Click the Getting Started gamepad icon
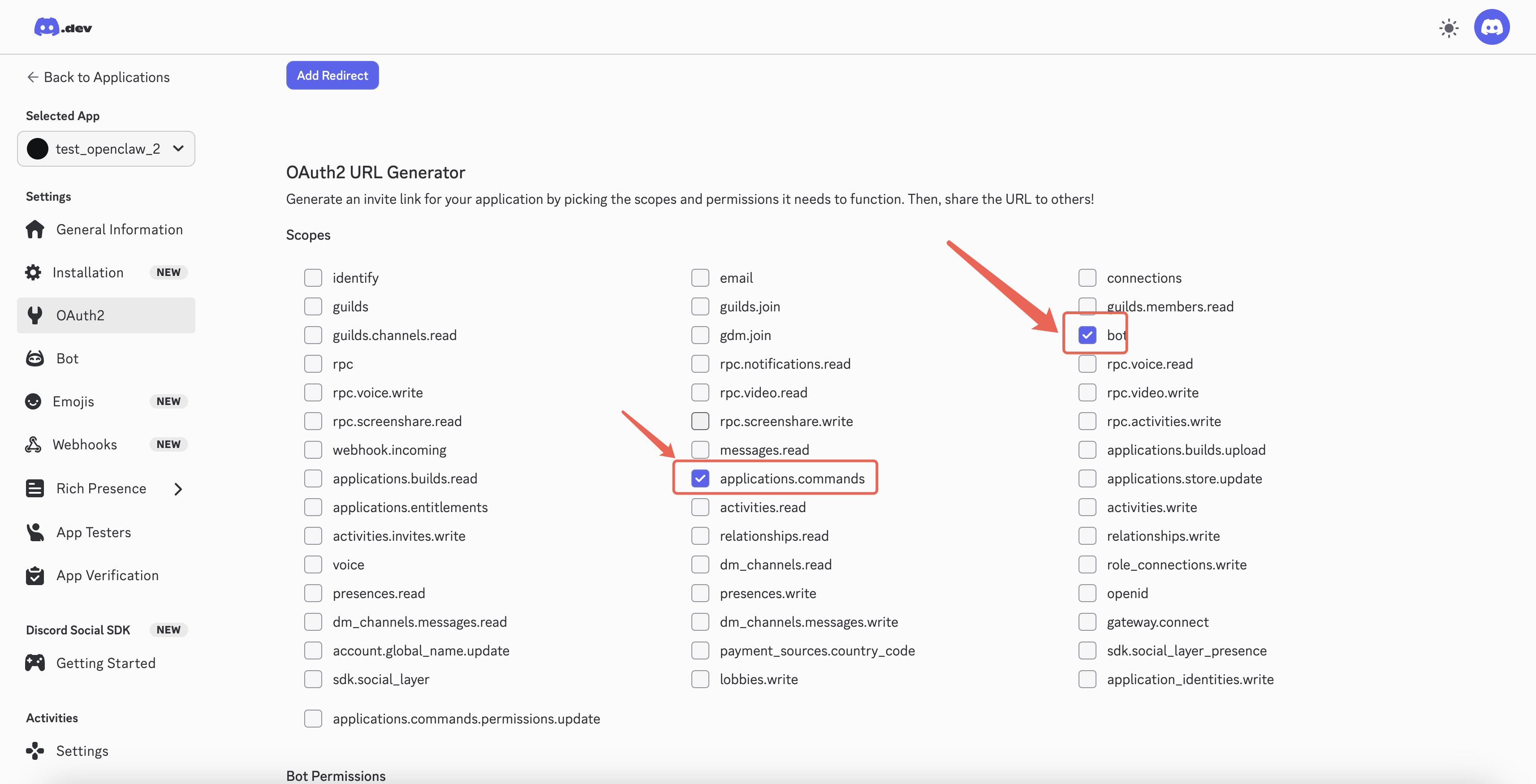This screenshot has height=784, width=1536. point(35,662)
